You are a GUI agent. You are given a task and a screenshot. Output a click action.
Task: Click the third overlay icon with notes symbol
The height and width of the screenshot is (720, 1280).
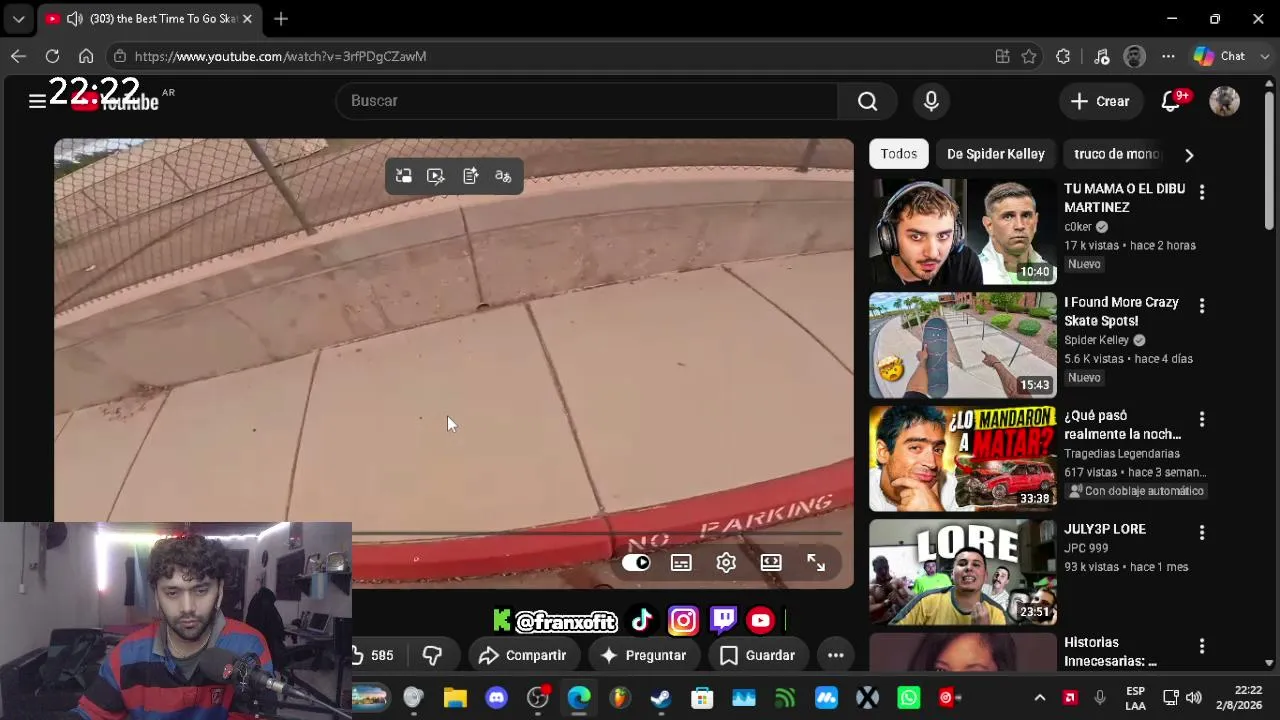coord(470,176)
